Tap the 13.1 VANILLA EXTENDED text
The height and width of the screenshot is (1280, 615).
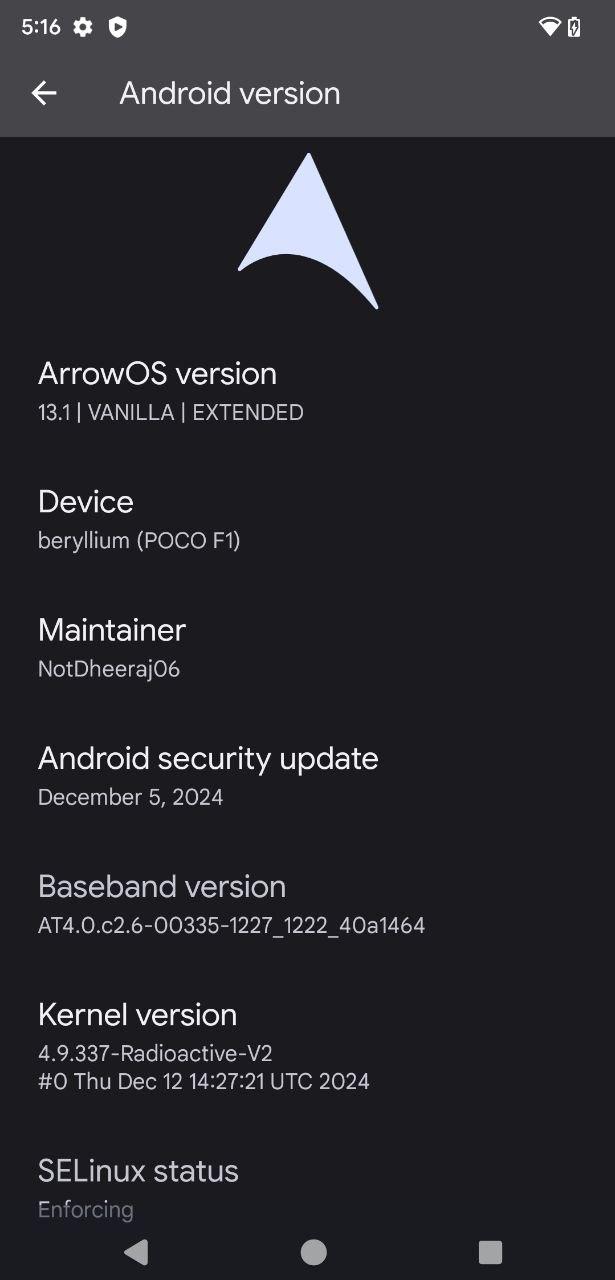click(171, 413)
